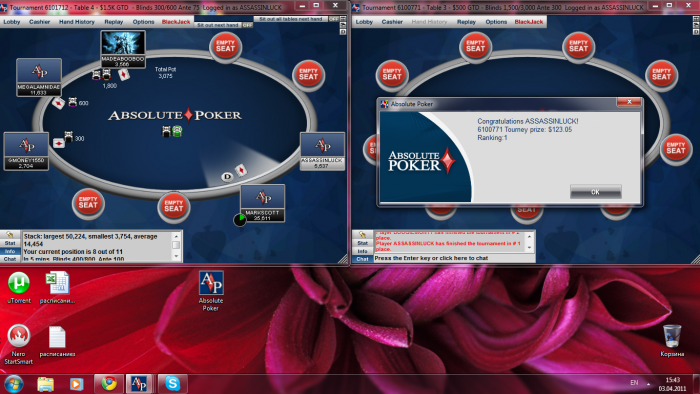The height and width of the screenshot is (394, 700).
Task: Switch to Stat tab in Table 3 window
Action: (x=362, y=243)
